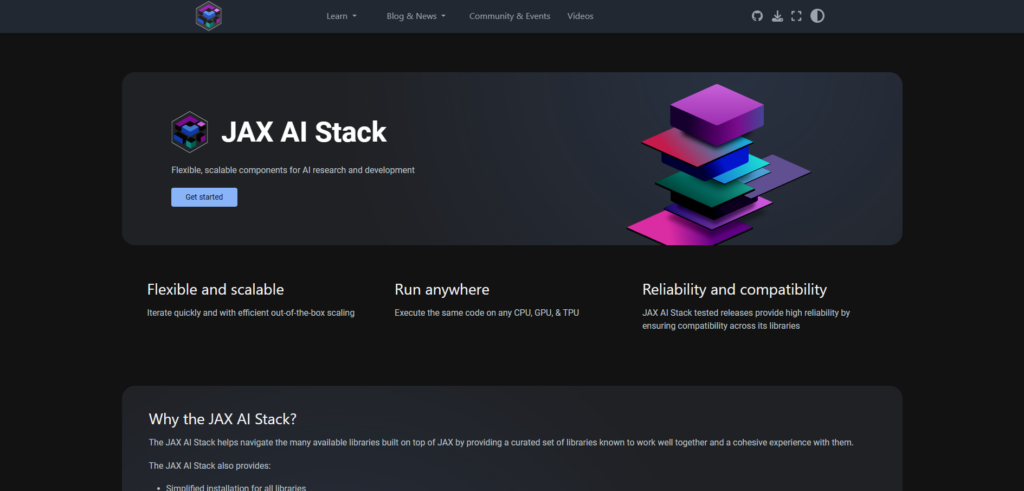This screenshot has width=1024, height=491.
Task: Click the Simplified installation for all libraries bullet
Action: click(236, 488)
